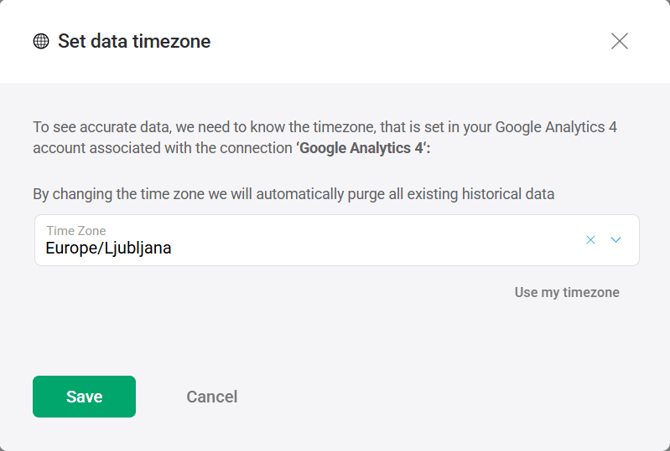Dismiss dialog with the X icon
The height and width of the screenshot is (451, 670).
coord(619,41)
